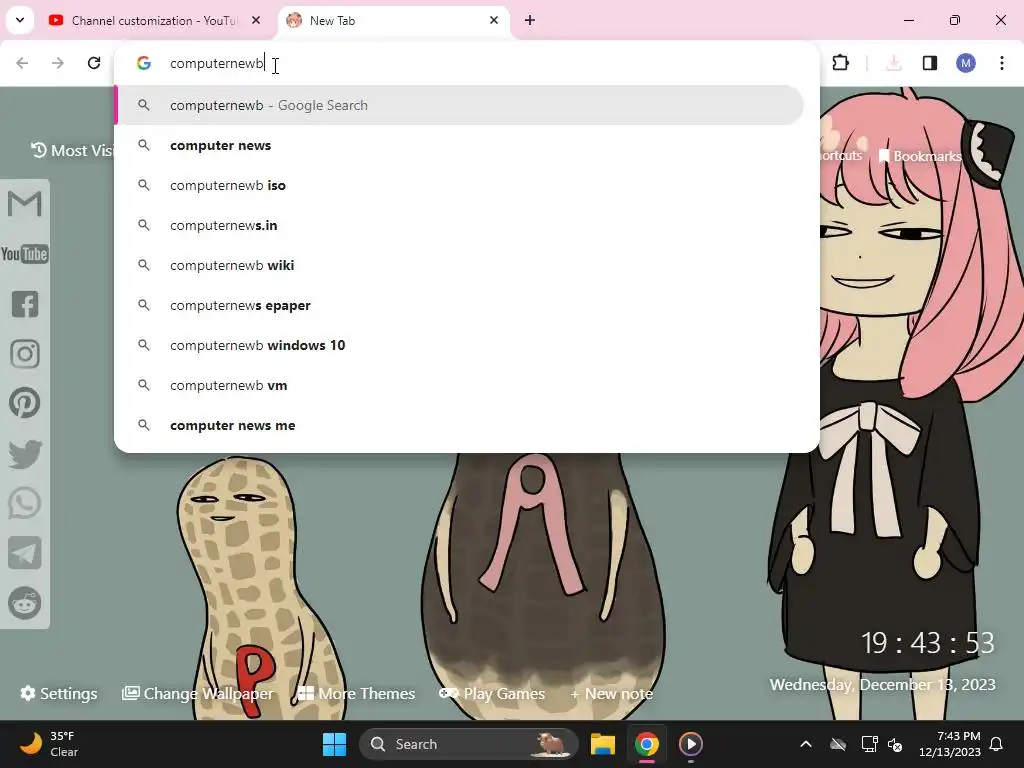The height and width of the screenshot is (768, 1024).
Task: Open the WhatsApp sidebar shortcut
Action: (25, 504)
